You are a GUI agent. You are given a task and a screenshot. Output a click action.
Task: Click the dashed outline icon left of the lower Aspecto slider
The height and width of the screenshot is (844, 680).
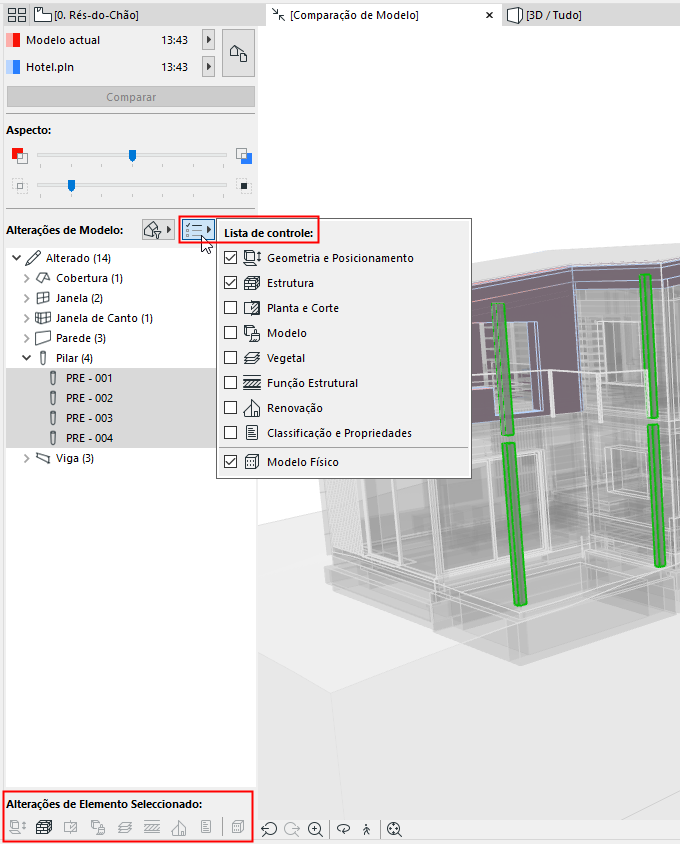click(19, 186)
